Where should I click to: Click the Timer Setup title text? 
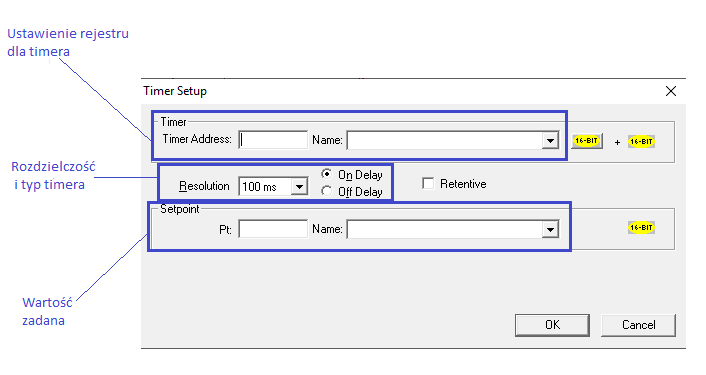(x=175, y=91)
